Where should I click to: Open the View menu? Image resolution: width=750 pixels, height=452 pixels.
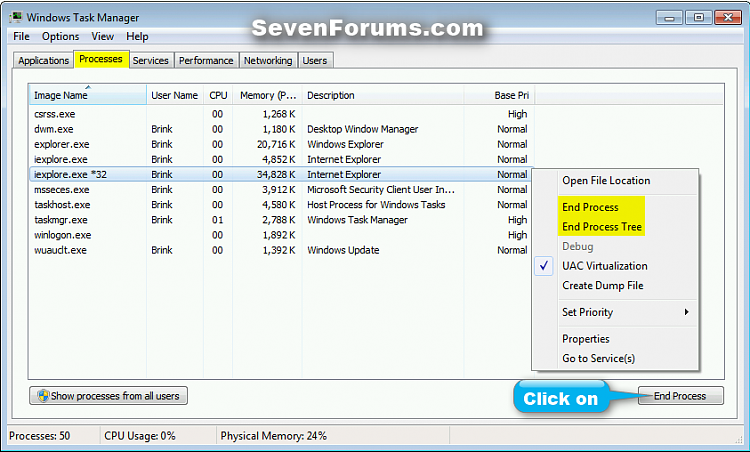click(103, 36)
